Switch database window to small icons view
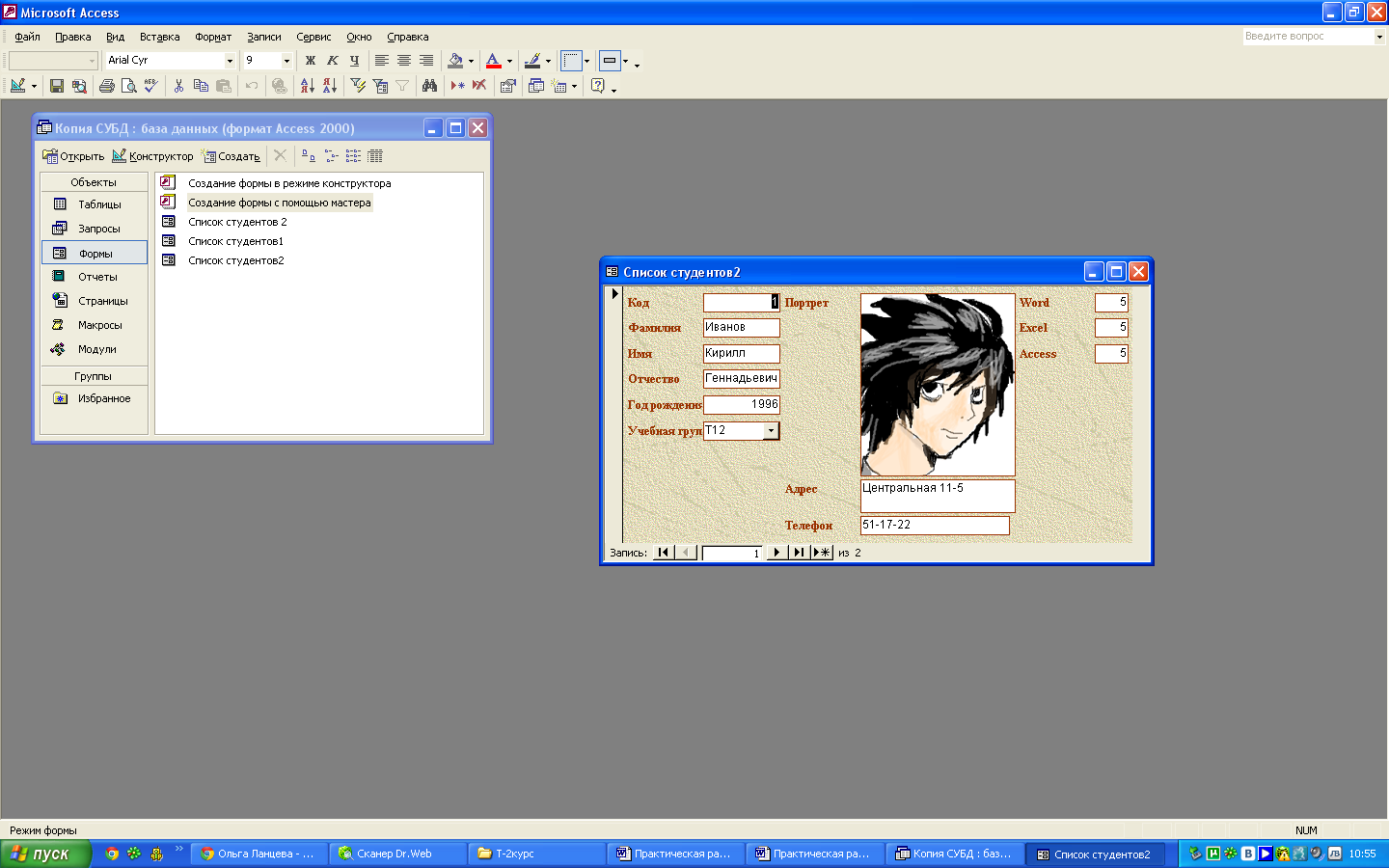Screen dimensions: 1389x868 331,155
